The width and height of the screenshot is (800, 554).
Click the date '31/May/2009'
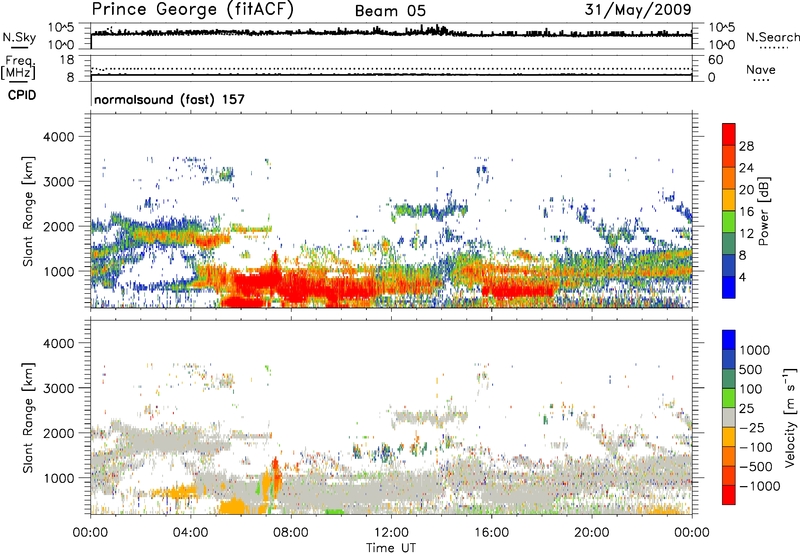click(638, 10)
